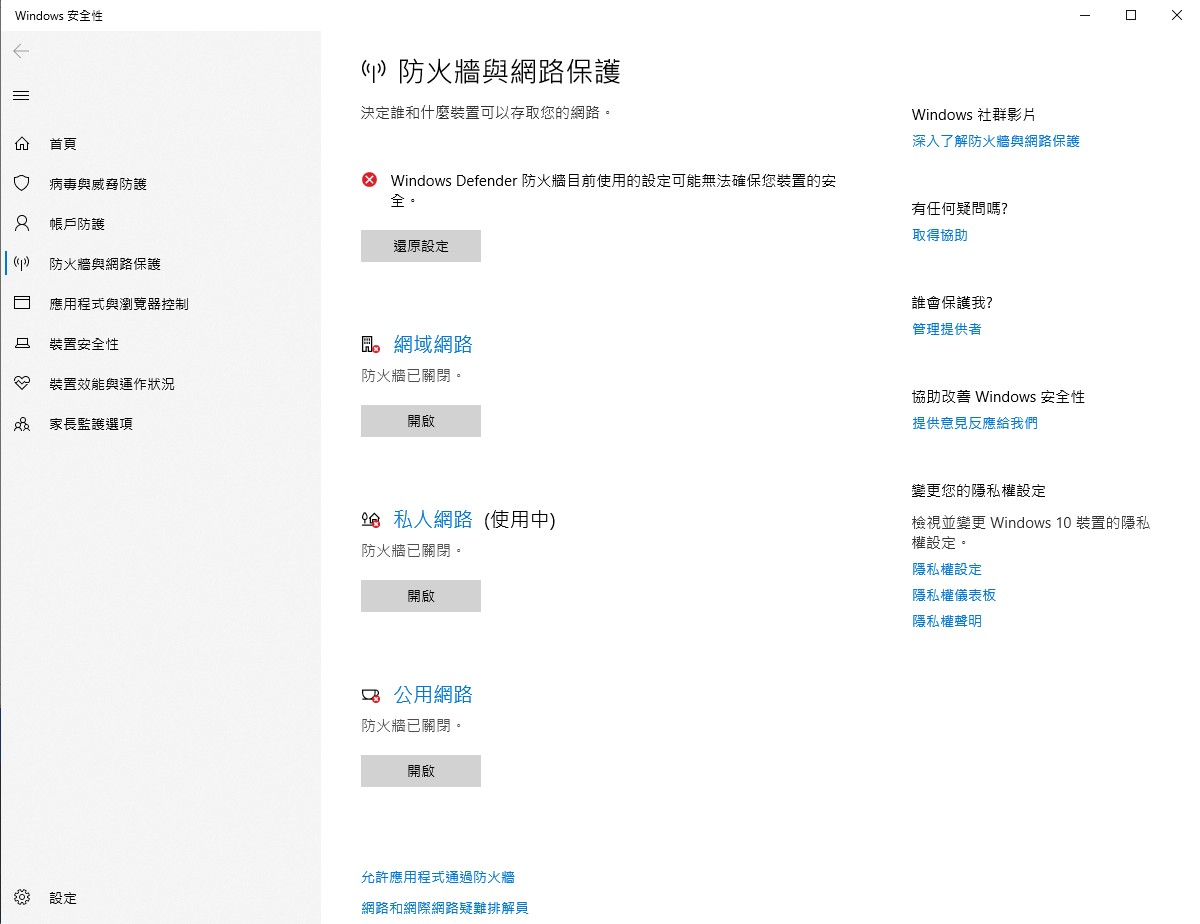
Task: Toggle the hamburger navigation menu
Action: pyautogui.click(x=21, y=96)
